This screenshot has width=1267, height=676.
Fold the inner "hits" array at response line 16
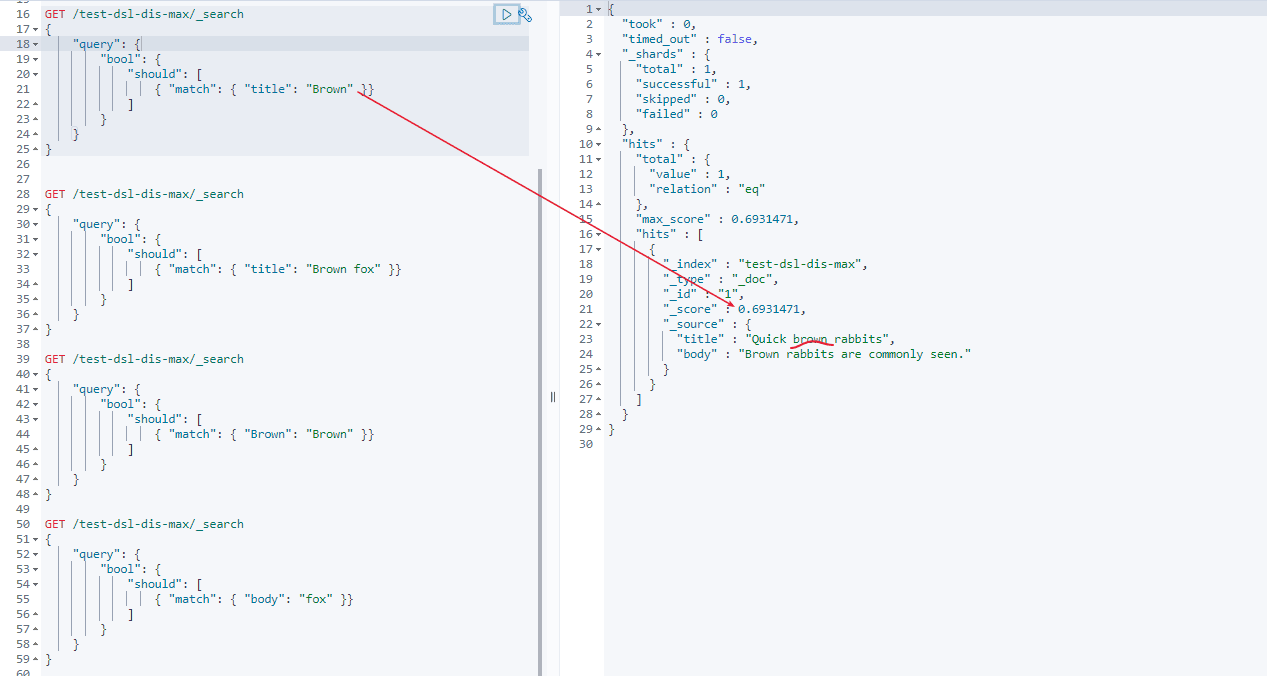(x=598, y=234)
